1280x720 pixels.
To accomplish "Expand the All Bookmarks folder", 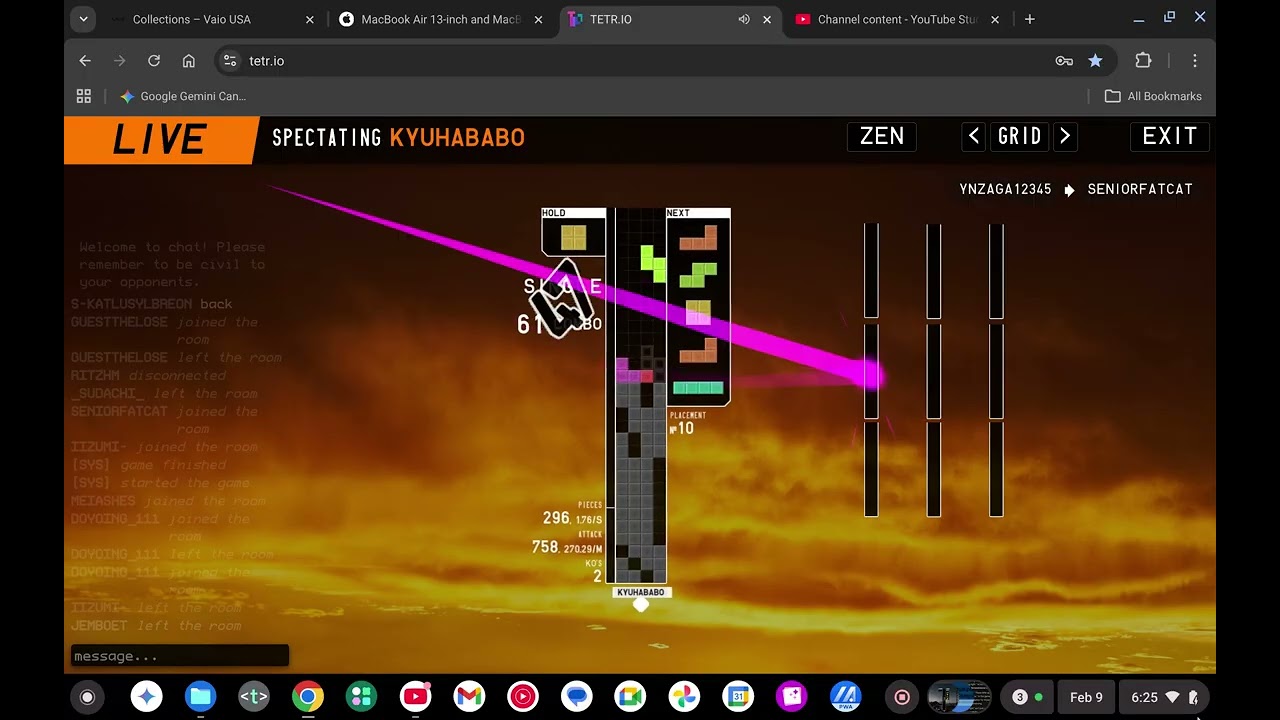I will [x=1153, y=96].
